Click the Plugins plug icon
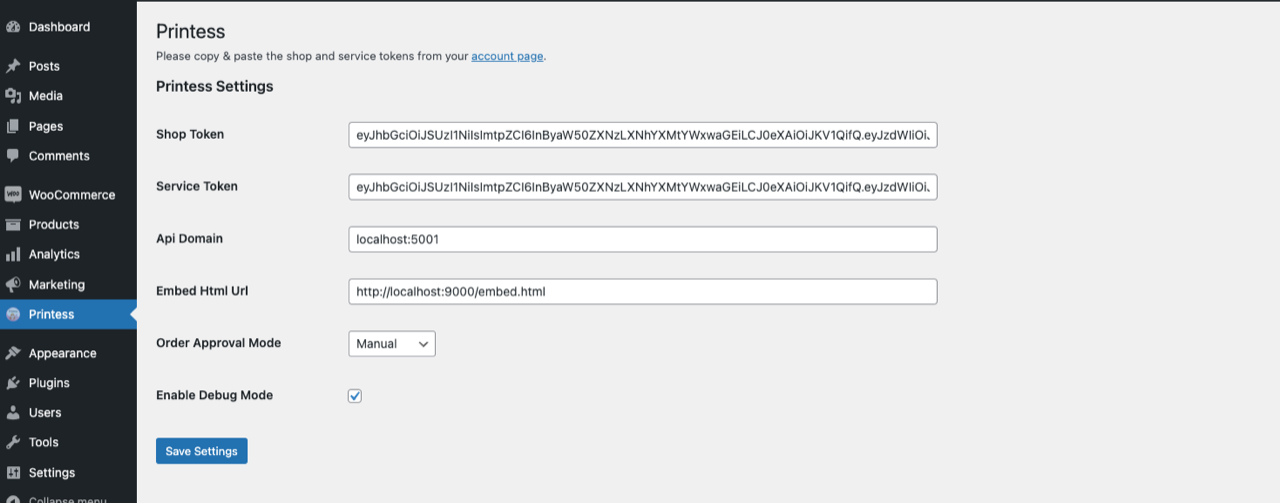The image size is (1280, 503). pyautogui.click(x=13, y=383)
